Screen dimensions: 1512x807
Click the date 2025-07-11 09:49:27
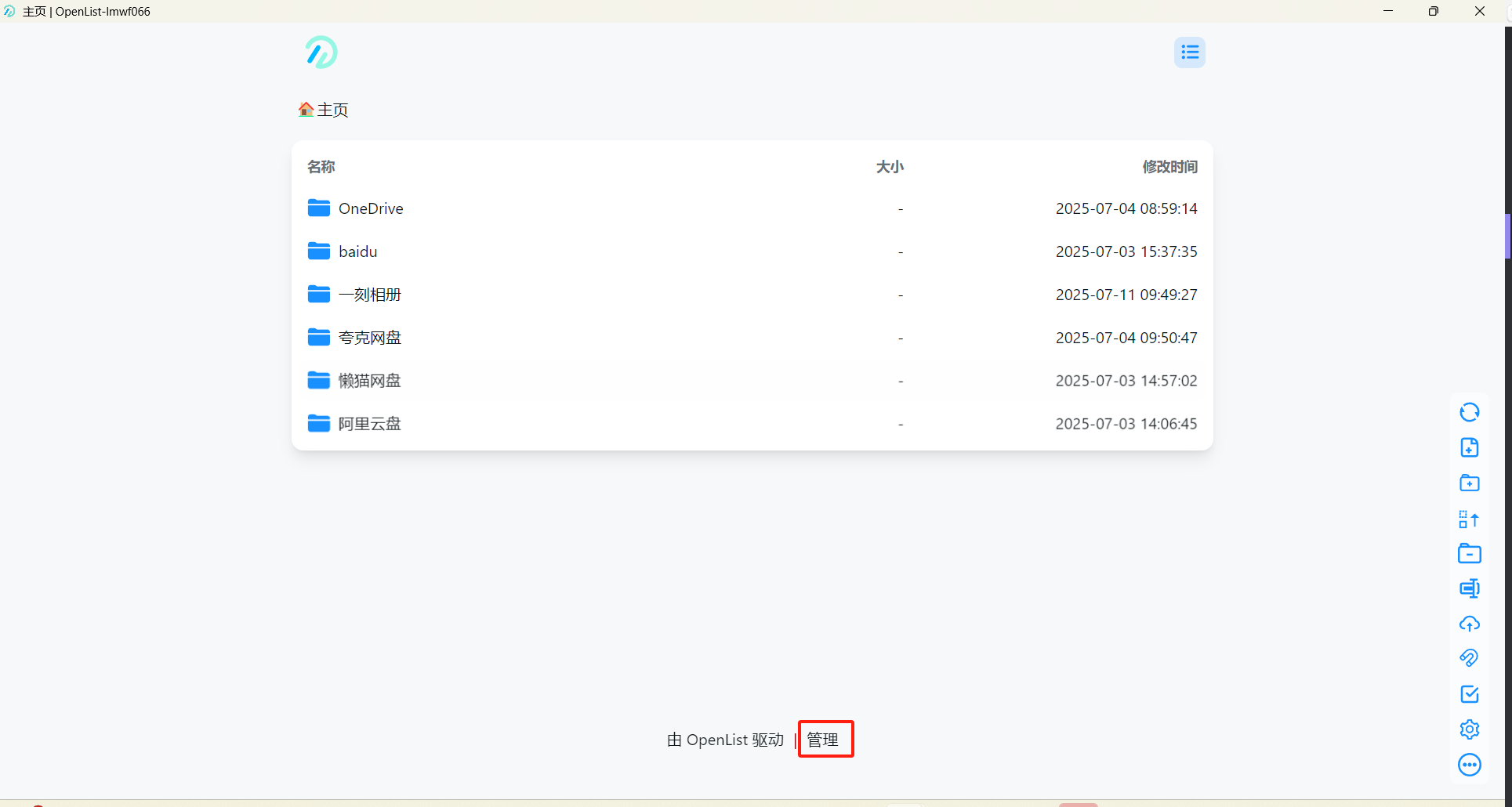[x=1126, y=295]
